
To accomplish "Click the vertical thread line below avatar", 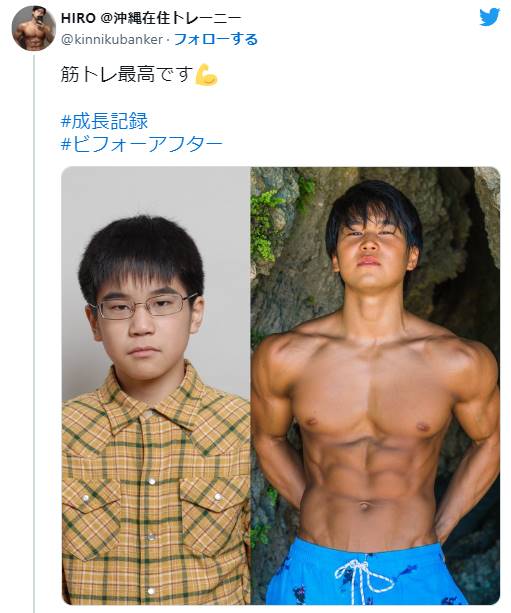I will (x=34, y=332).
